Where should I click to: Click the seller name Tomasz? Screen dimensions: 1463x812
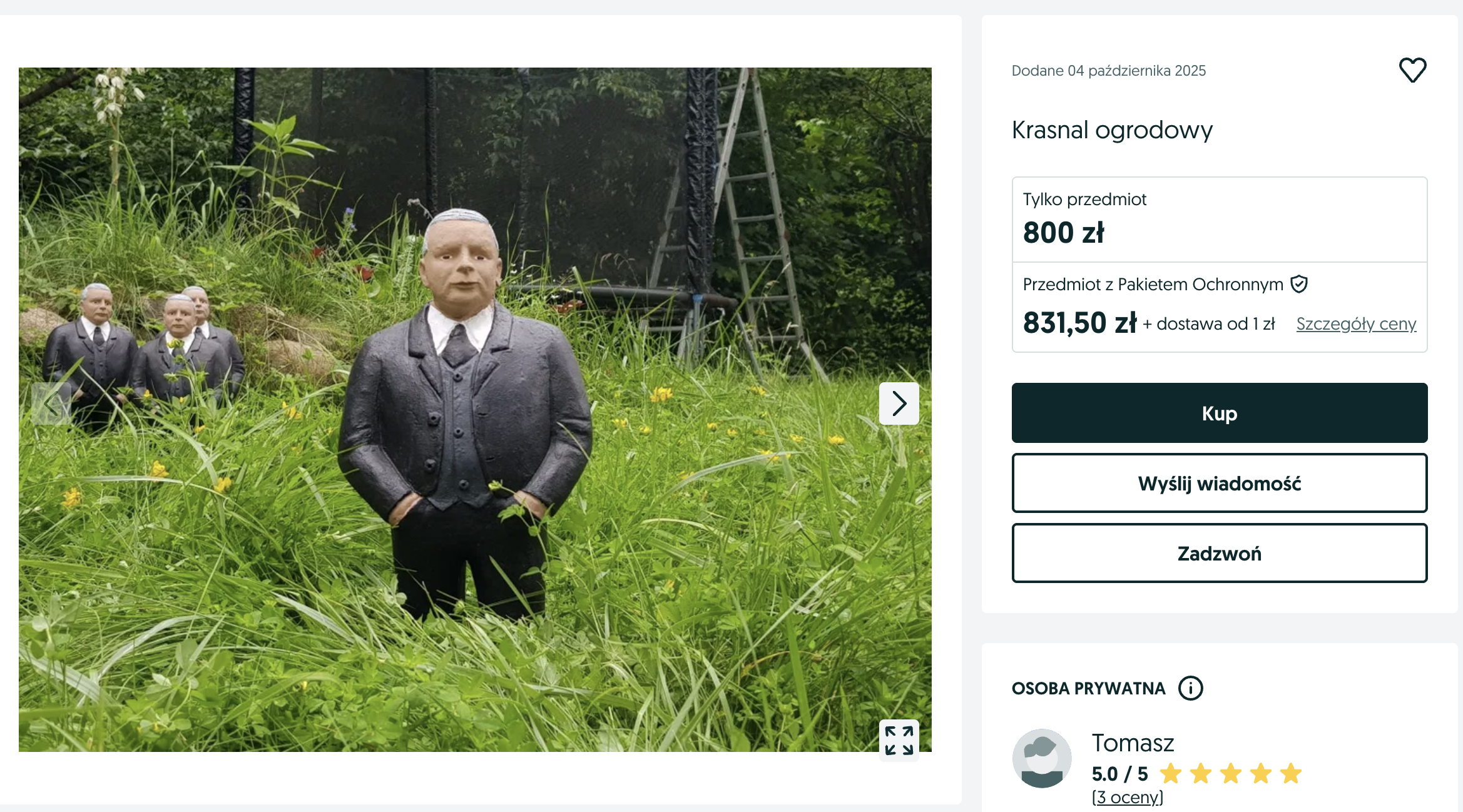pos(1133,743)
